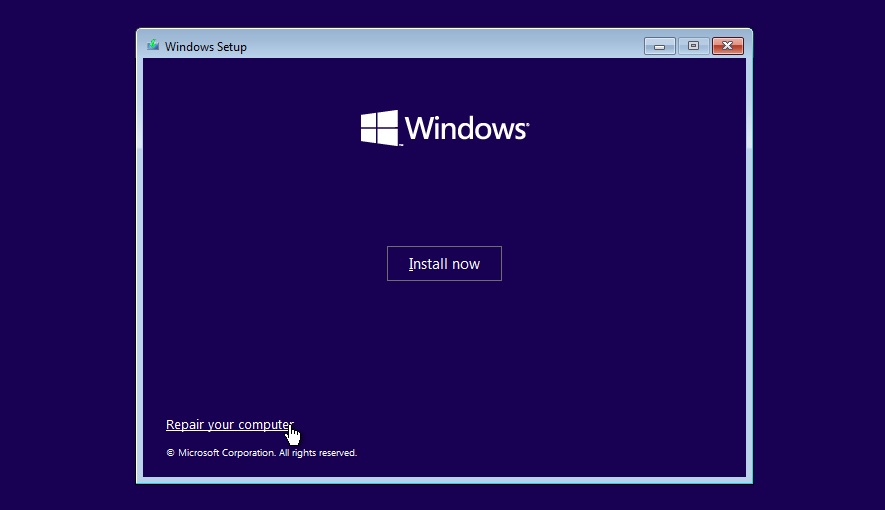Click the Windows Setup title bar icon
This screenshot has width=885, height=510.
pos(153,46)
